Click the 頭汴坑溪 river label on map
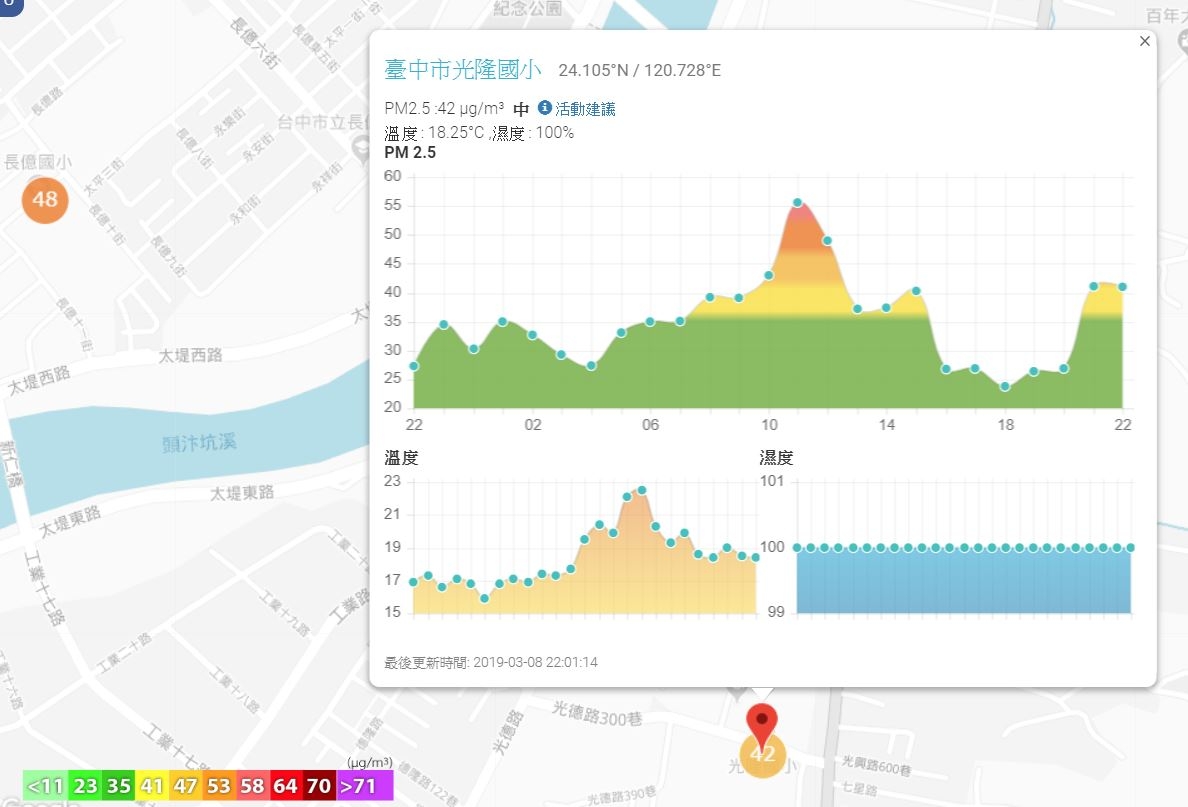The image size is (1188, 807). [x=199, y=443]
